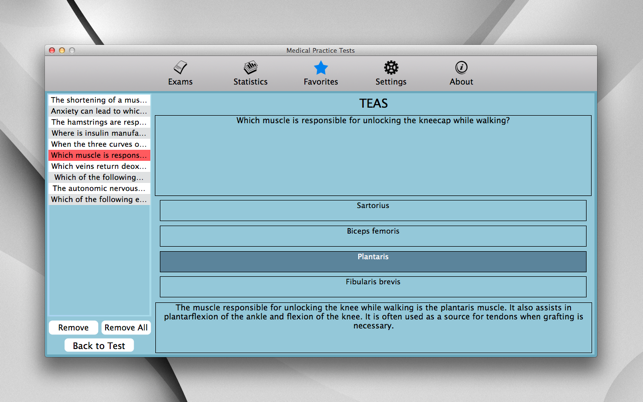
Task: Select the Favorites star icon
Action: click(321, 68)
